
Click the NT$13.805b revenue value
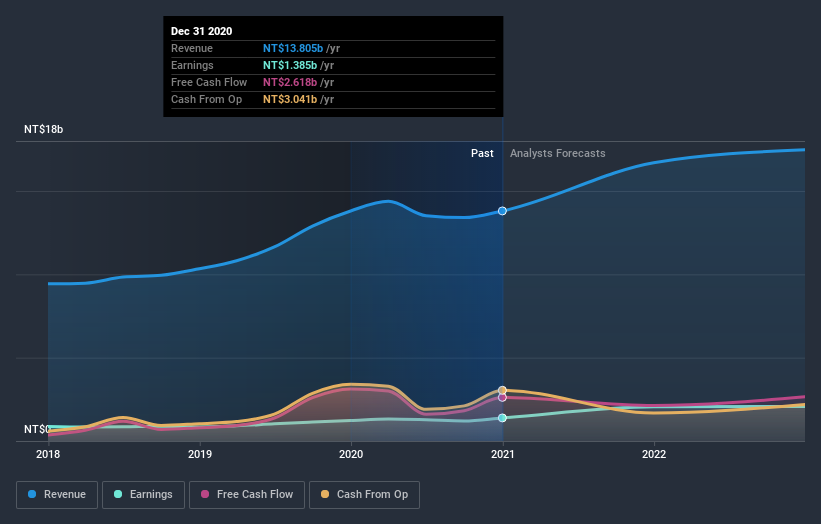pos(293,48)
